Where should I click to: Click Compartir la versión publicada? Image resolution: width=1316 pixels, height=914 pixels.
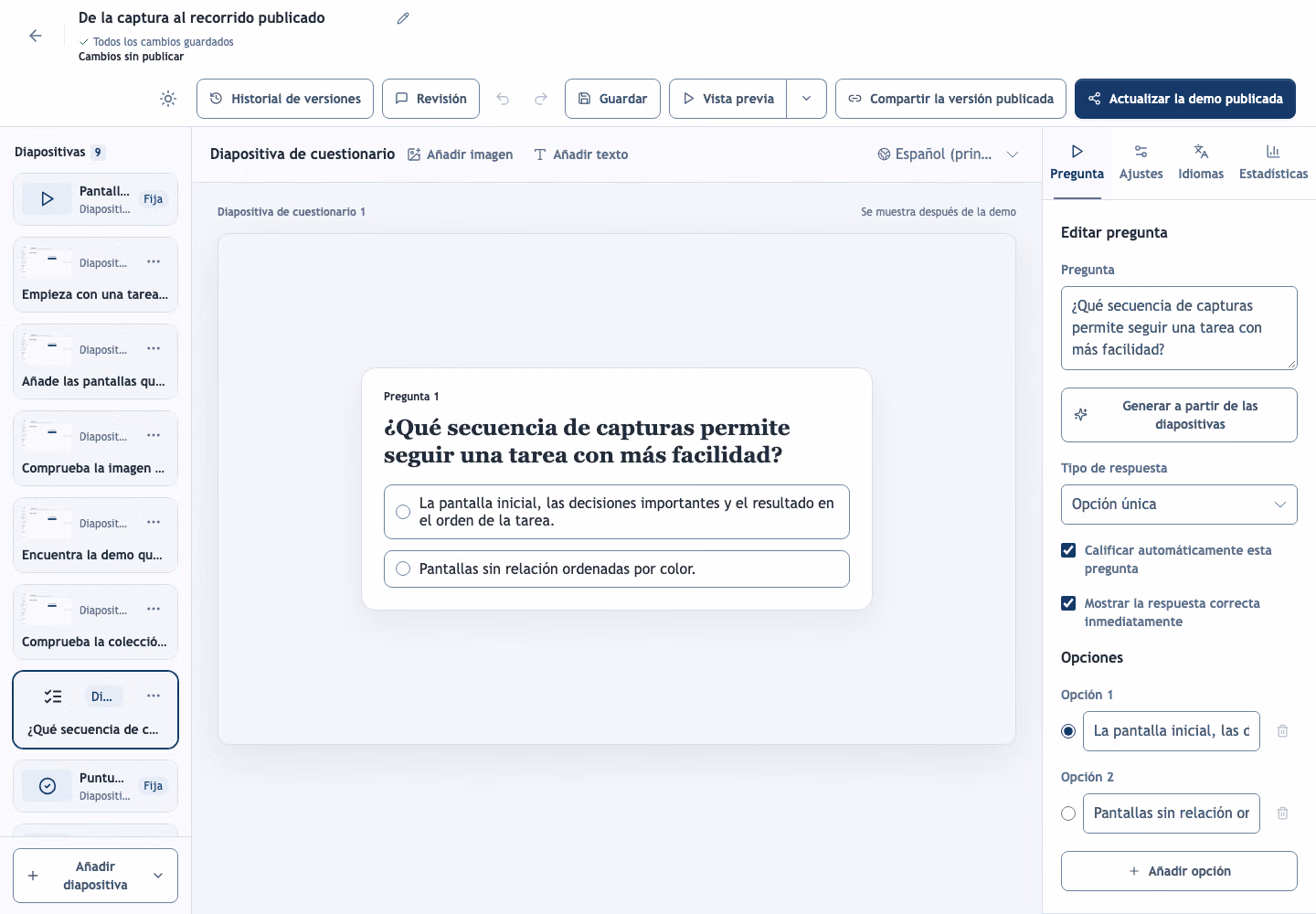tap(950, 99)
